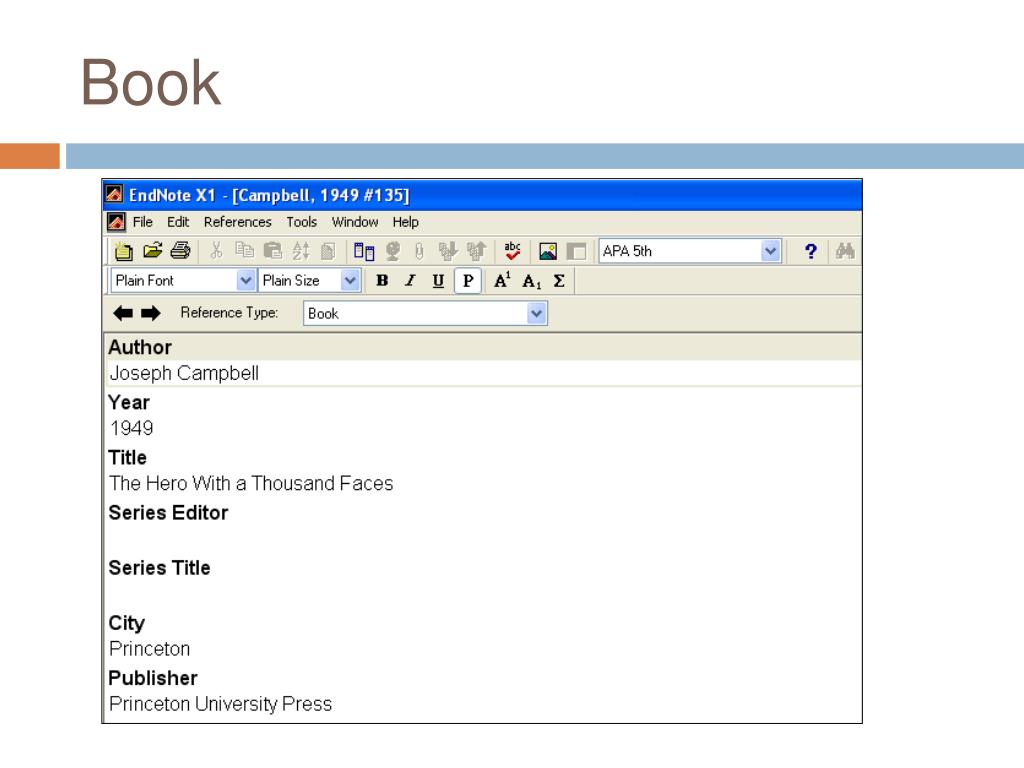The image size is (1024, 768).
Task: Click the empty Series Title field
Action: 484,594
